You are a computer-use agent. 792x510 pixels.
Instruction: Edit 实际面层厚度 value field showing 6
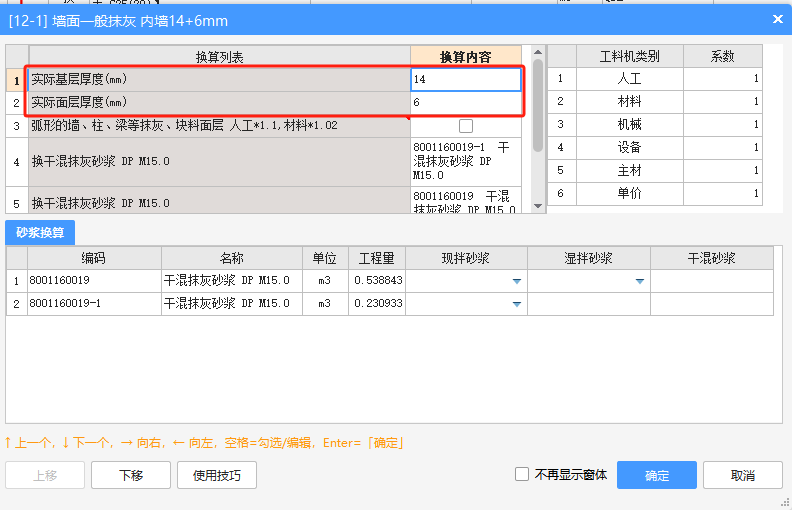pos(466,103)
